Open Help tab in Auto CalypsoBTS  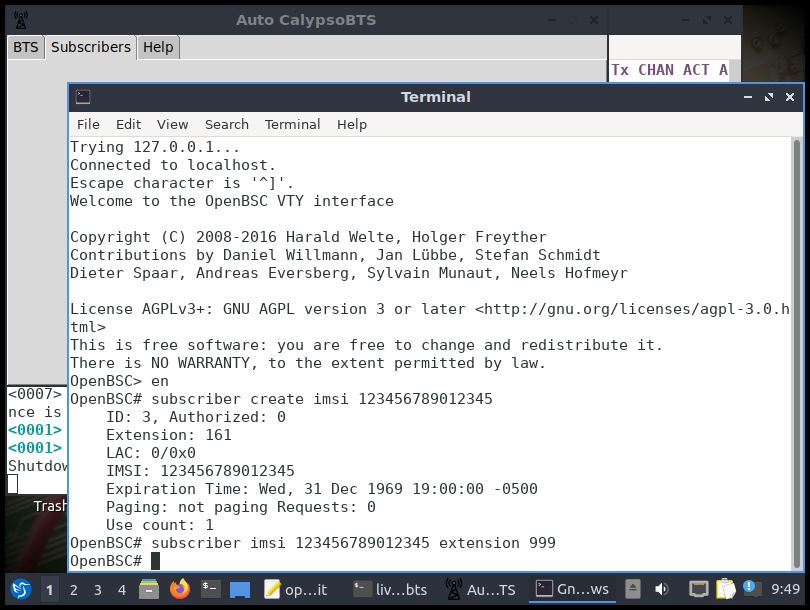tap(158, 48)
